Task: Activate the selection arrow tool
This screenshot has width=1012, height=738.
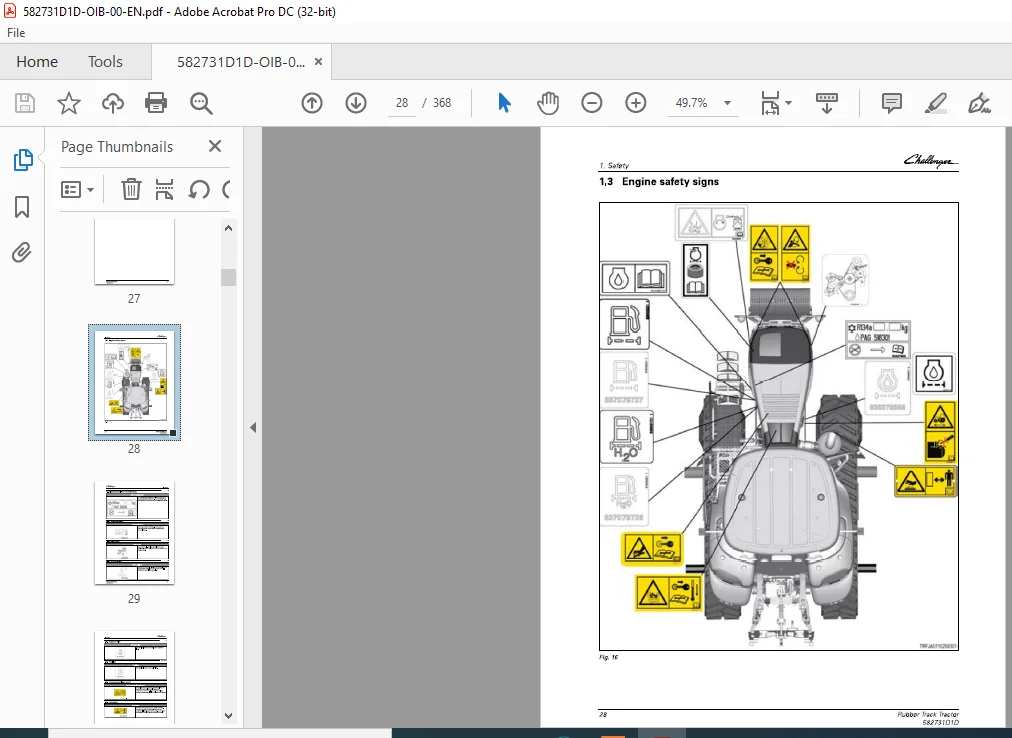Action: (504, 103)
